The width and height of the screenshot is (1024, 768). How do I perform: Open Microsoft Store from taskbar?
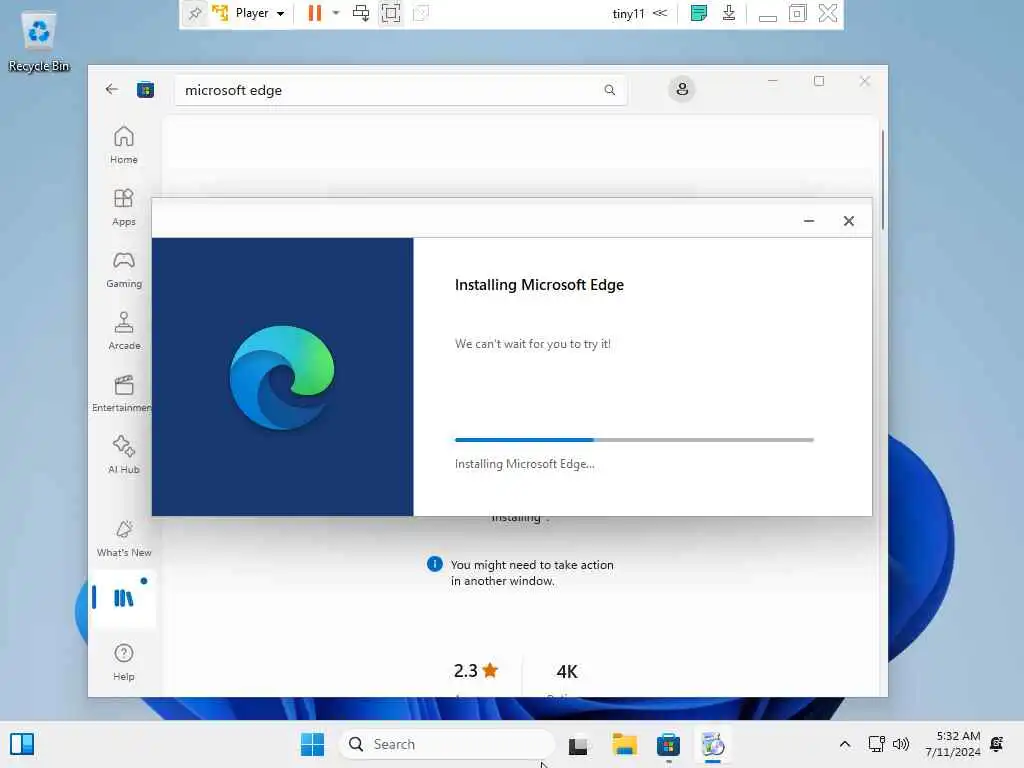click(x=668, y=744)
